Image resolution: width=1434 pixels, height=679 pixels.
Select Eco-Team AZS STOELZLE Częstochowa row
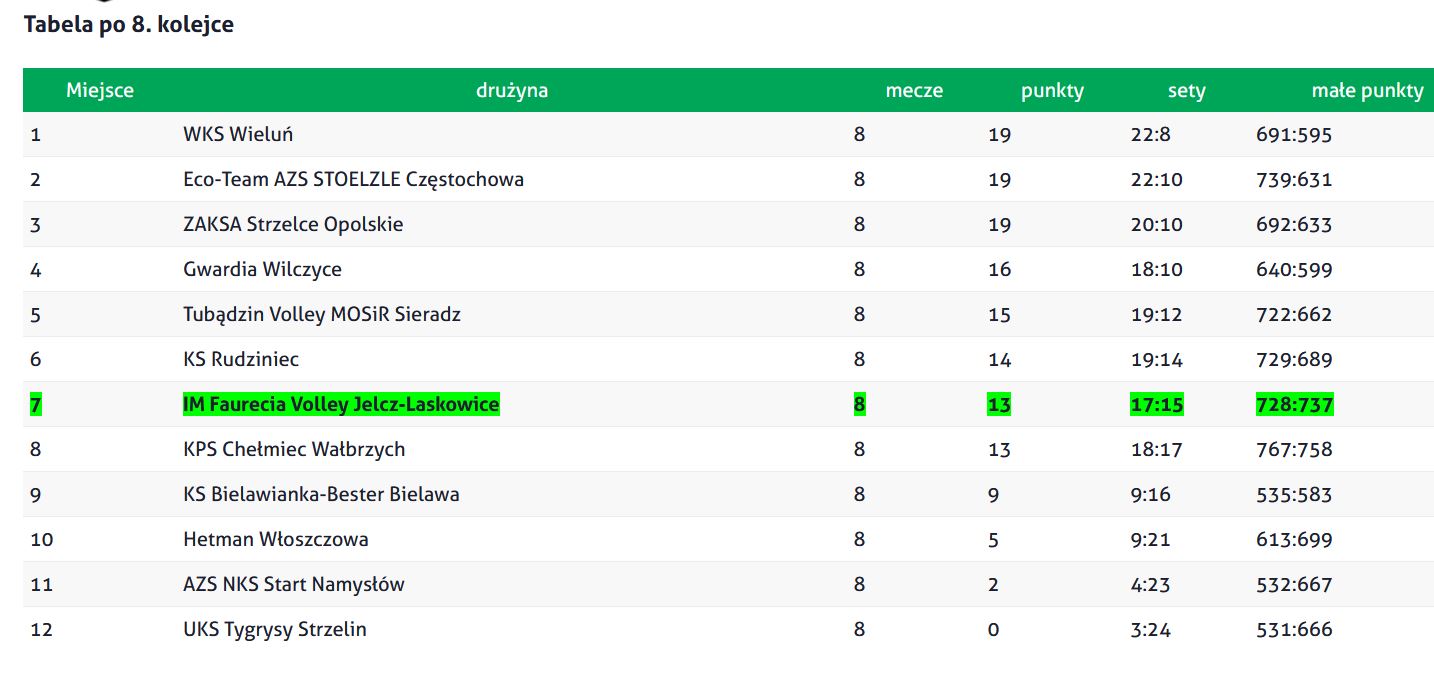pos(728,179)
